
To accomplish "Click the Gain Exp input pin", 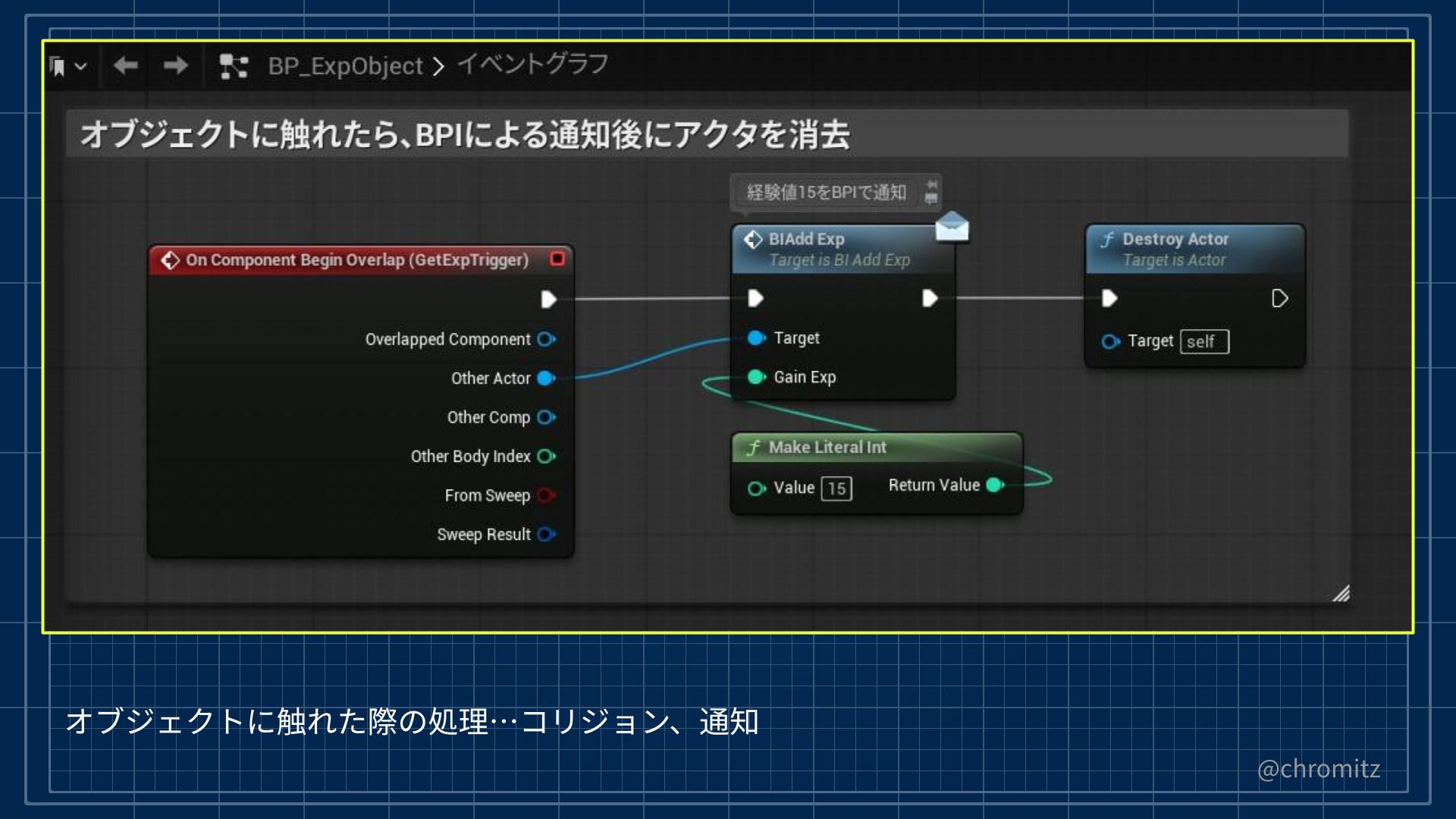I will 757,377.
